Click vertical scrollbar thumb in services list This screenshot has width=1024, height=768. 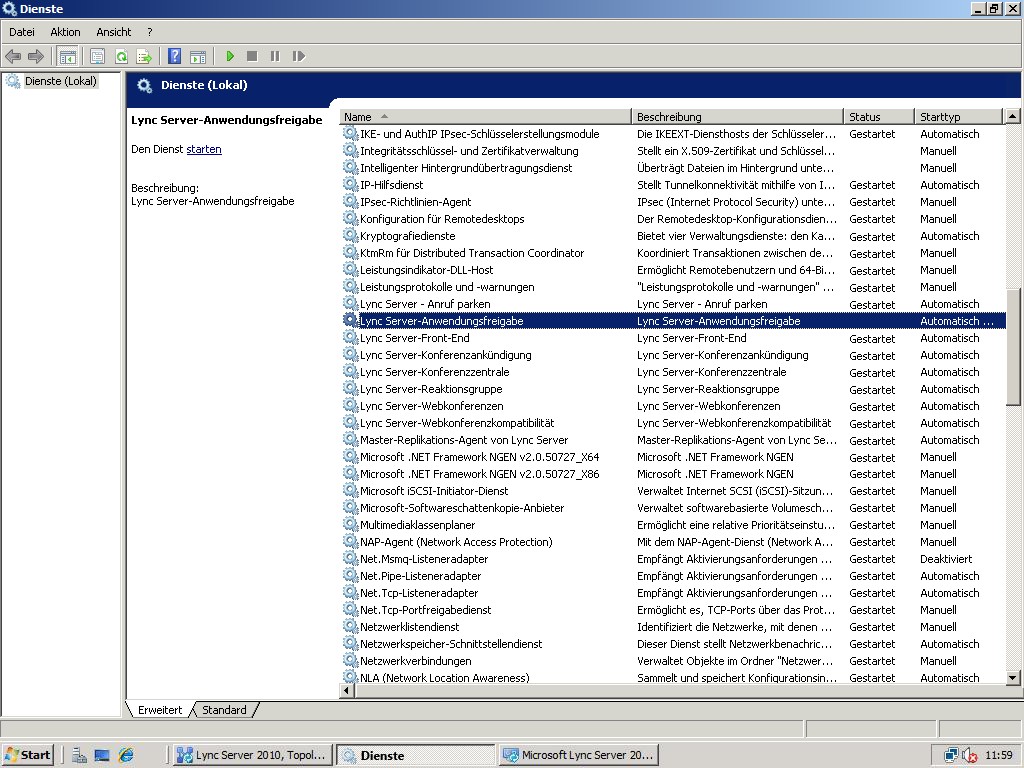pos(1012,347)
